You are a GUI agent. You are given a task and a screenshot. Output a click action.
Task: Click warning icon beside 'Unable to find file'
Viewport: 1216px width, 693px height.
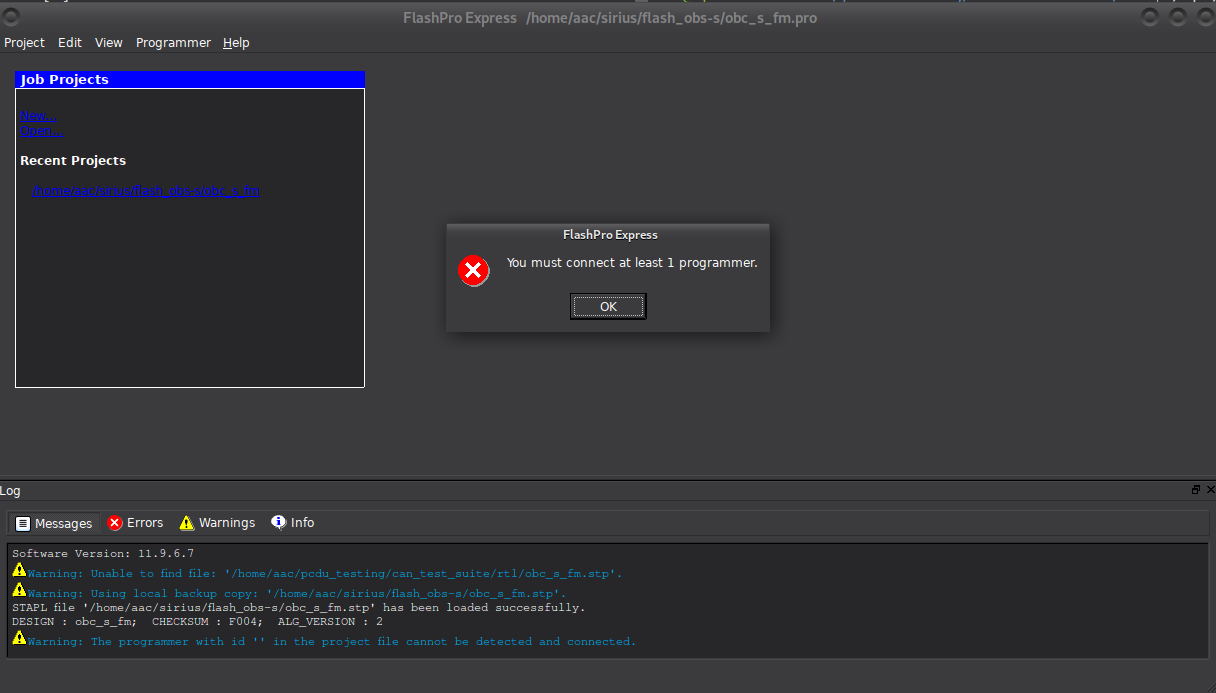click(x=19, y=570)
